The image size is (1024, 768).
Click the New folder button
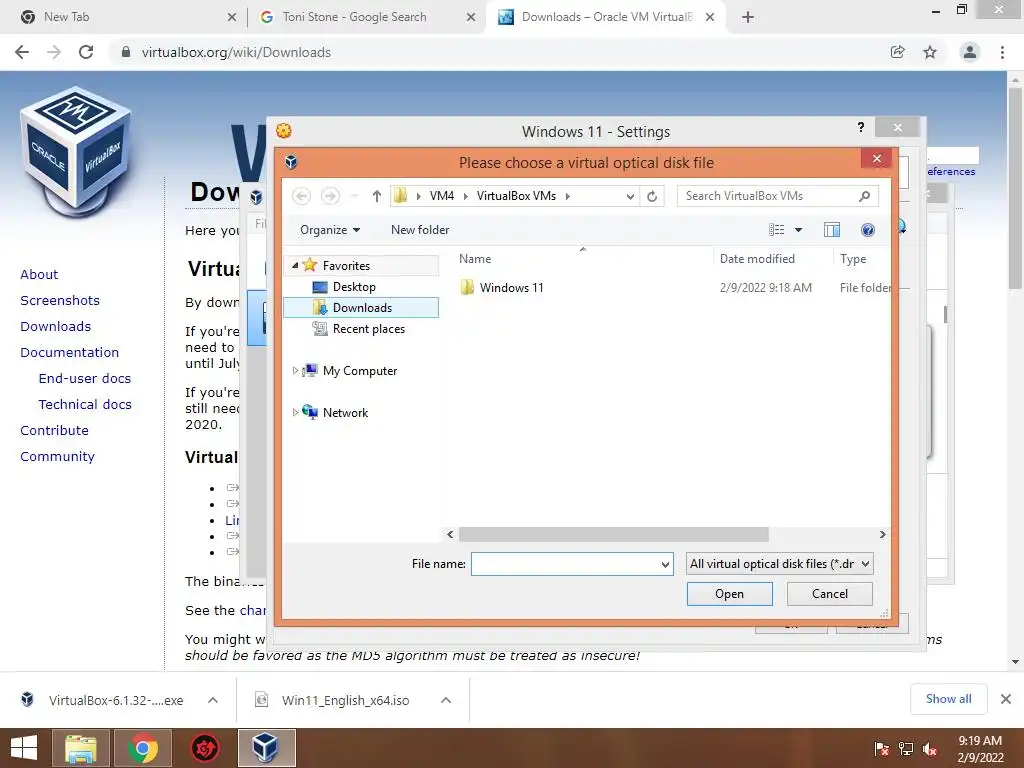[x=420, y=230]
